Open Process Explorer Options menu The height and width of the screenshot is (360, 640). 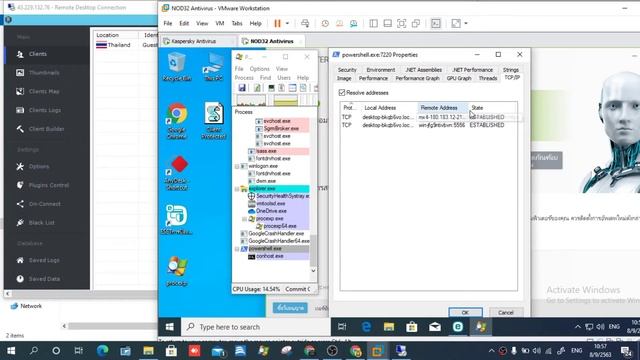tap(260, 69)
